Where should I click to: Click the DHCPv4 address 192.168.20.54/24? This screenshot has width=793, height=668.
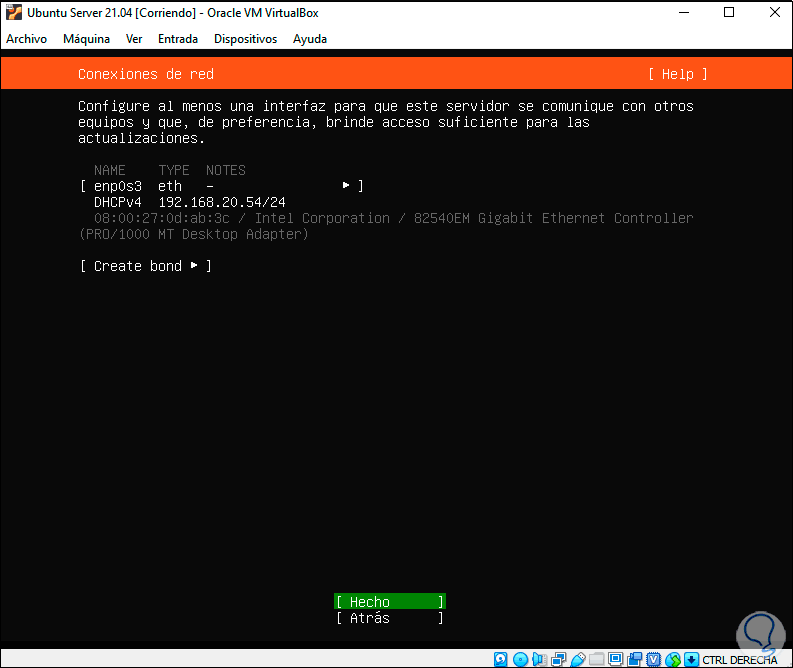[x=222, y=202]
